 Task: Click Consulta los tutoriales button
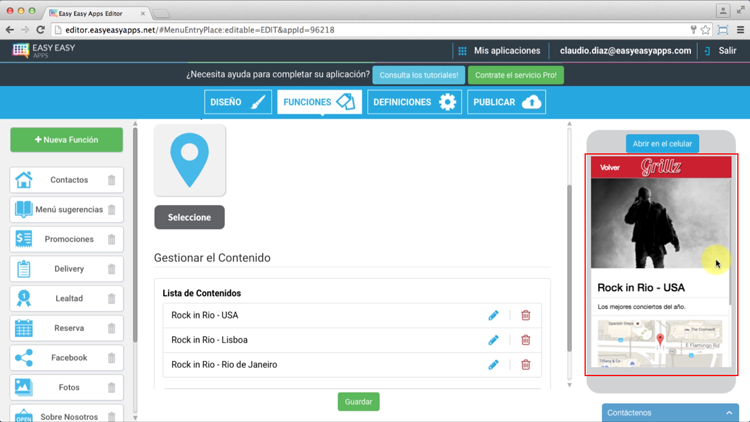tap(419, 75)
